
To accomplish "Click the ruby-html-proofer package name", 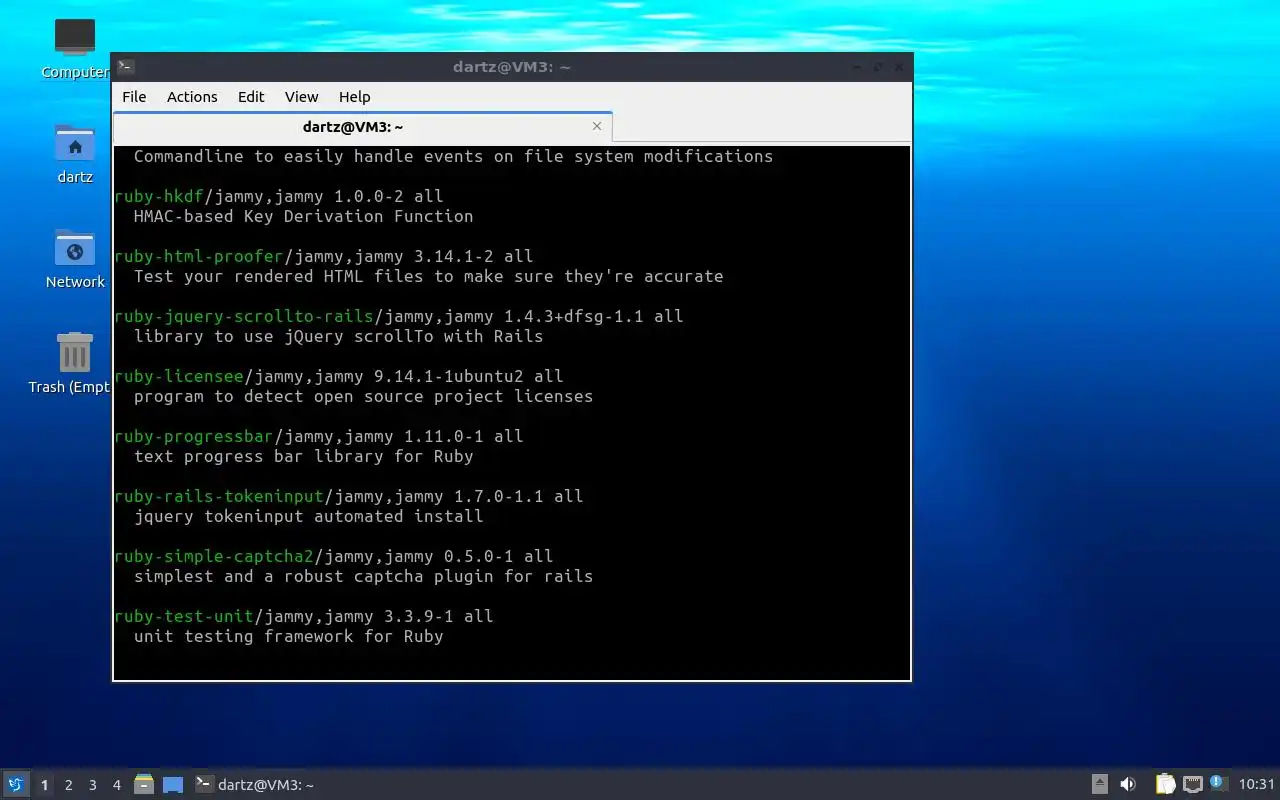I will [x=199, y=256].
